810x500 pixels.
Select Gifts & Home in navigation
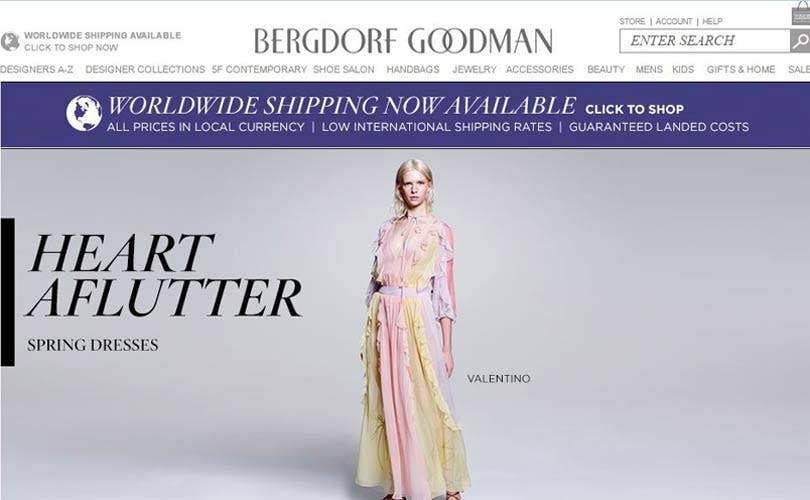pos(741,69)
